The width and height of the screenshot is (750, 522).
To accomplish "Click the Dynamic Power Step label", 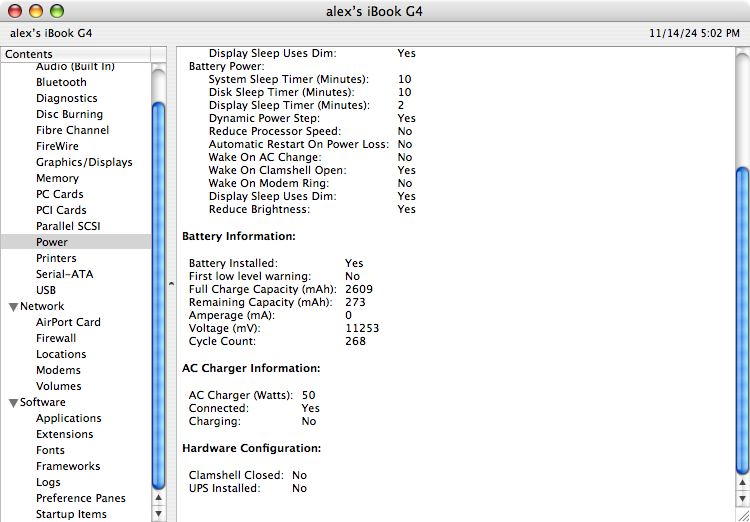I will [265, 118].
